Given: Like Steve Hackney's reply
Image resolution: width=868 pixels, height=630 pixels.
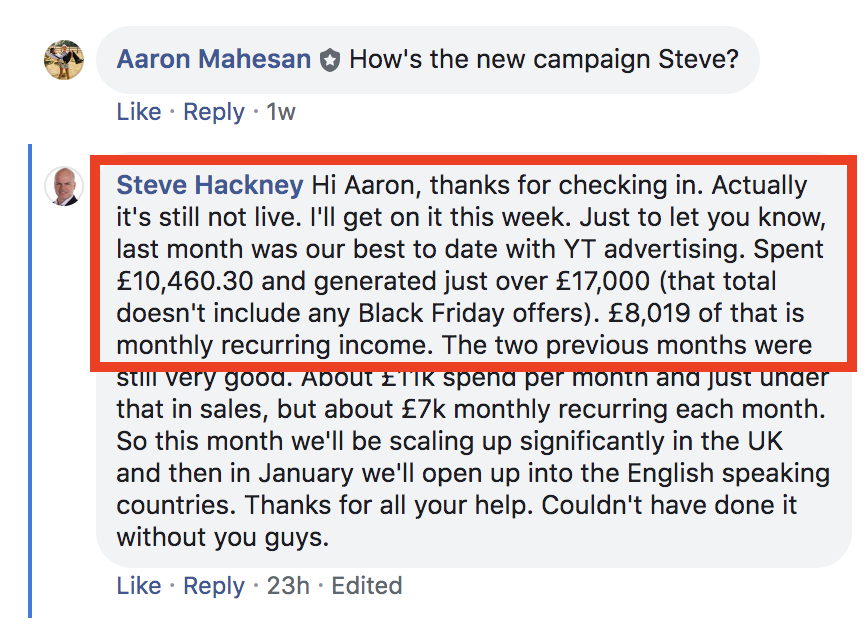Looking at the screenshot, I should [139, 586].
